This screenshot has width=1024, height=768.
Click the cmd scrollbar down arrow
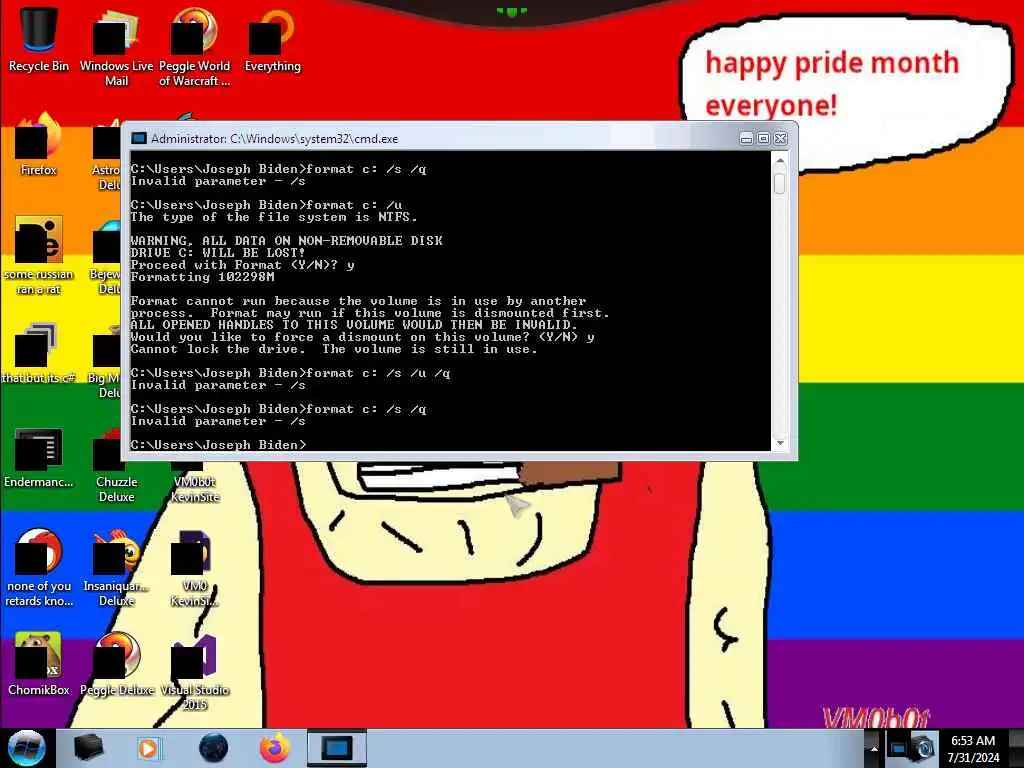(780, 443)
